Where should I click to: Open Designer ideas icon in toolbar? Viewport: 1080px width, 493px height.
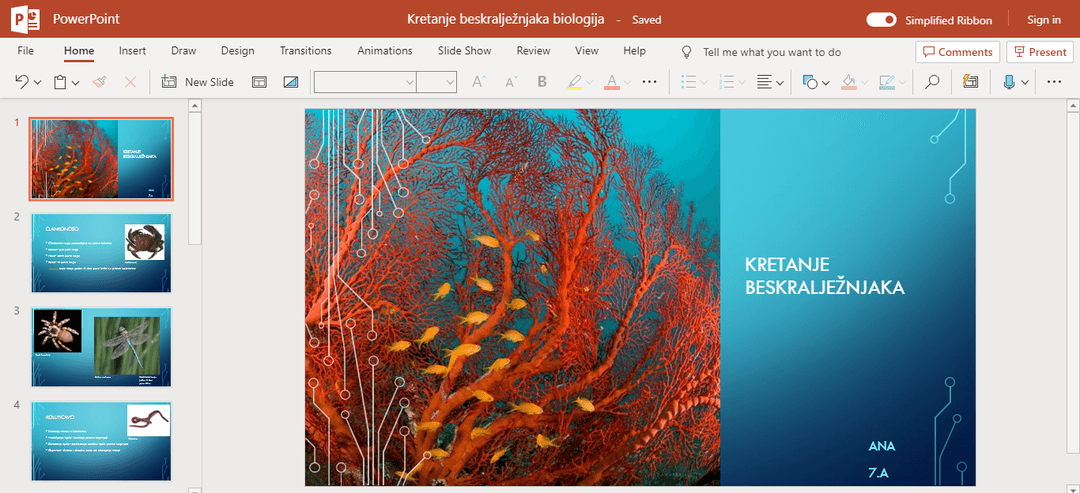click(970, 82)
